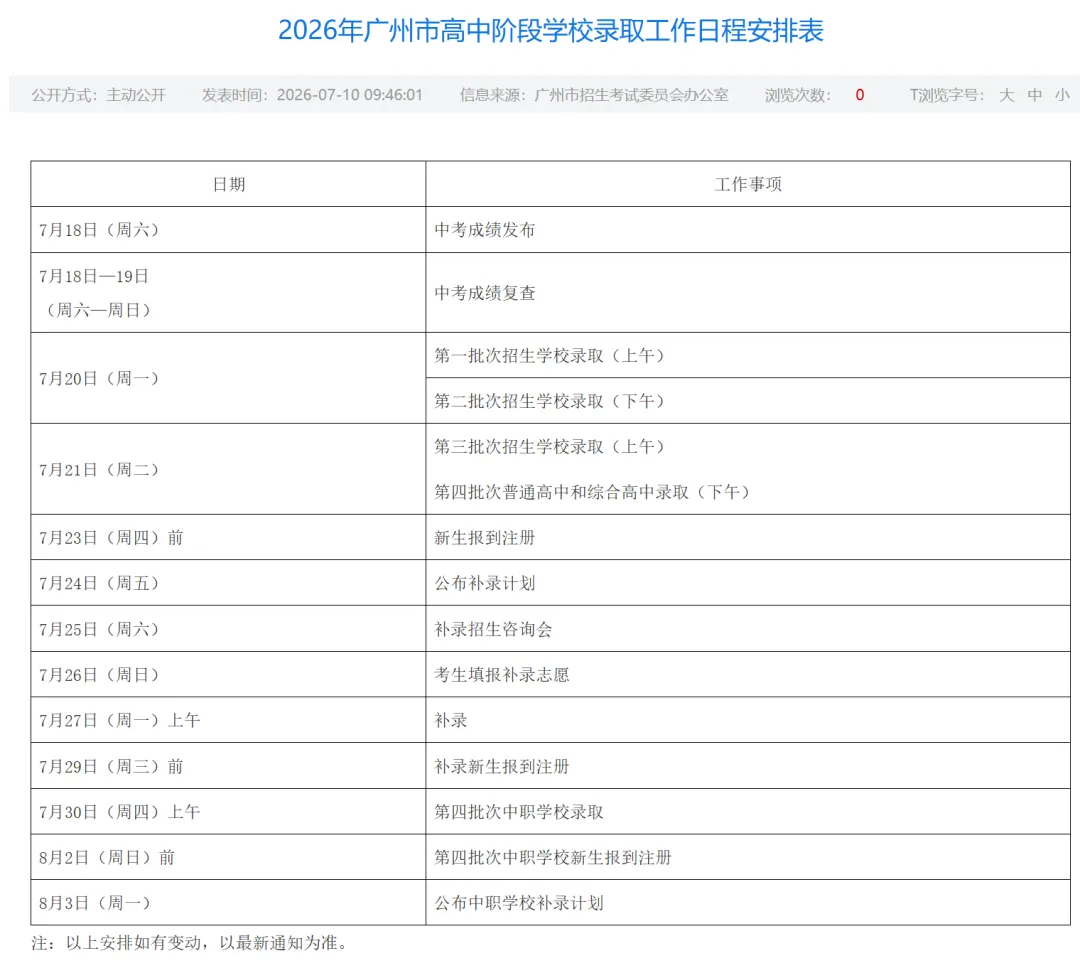Select the 公布补录计划 cell
The image size is (1080, 978).
point(748,583)
